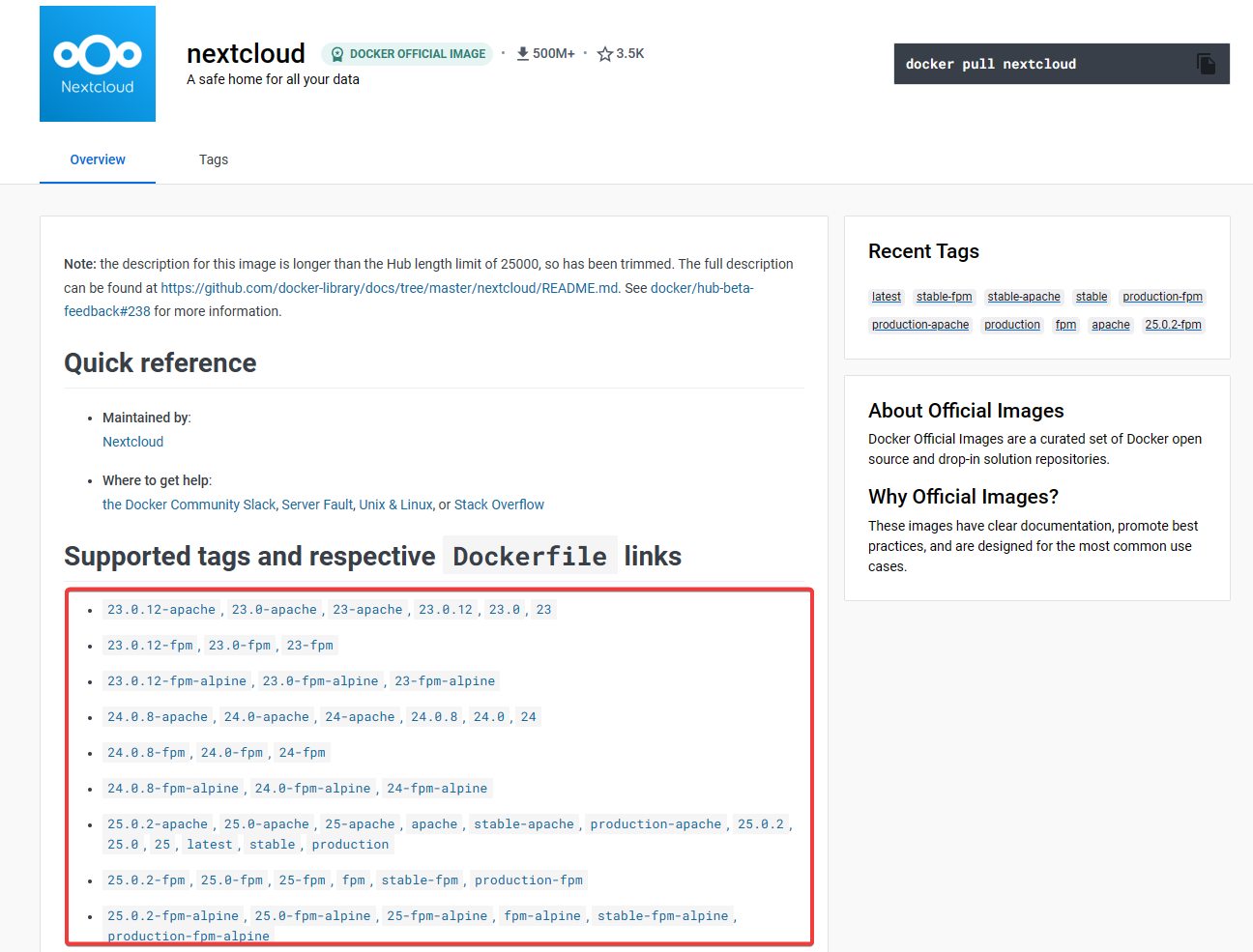Click the Why Official Images? heading
Screen dimensions: 1253x952
963,497
